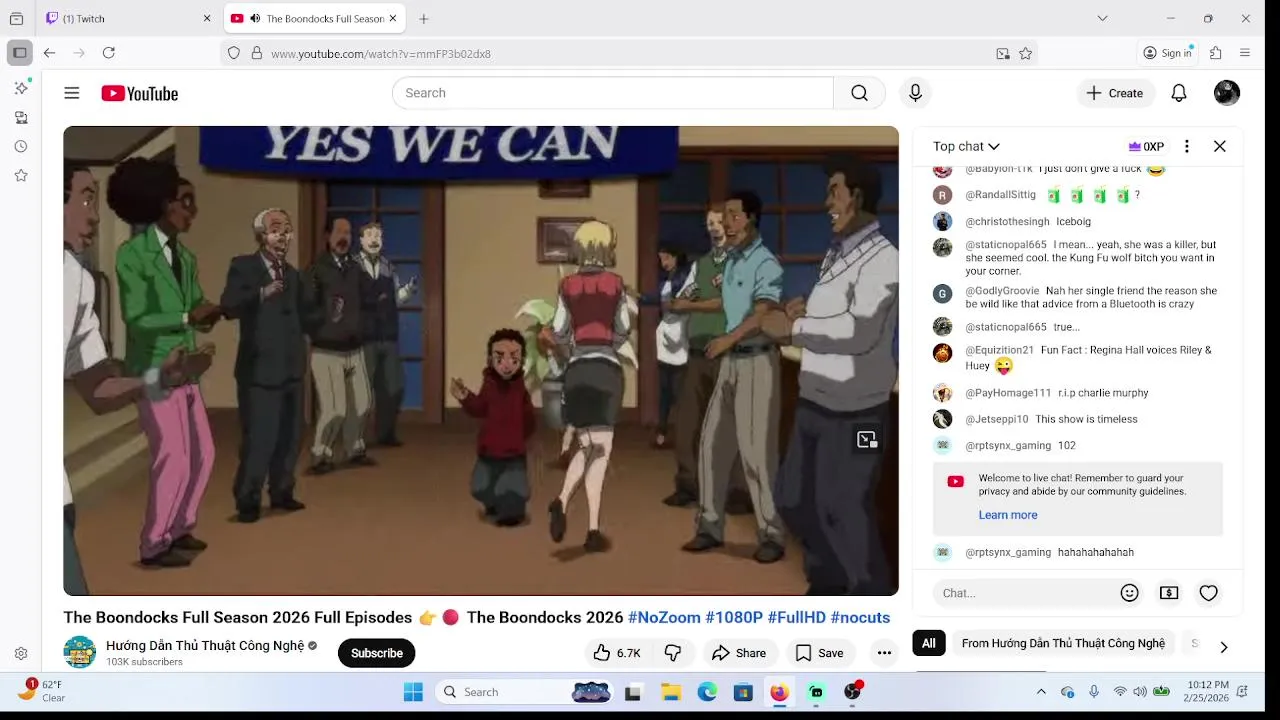Toggle the Firefox sidebar panel
The width and height of the screenshot is (1280, 720).
pos(19,53)
